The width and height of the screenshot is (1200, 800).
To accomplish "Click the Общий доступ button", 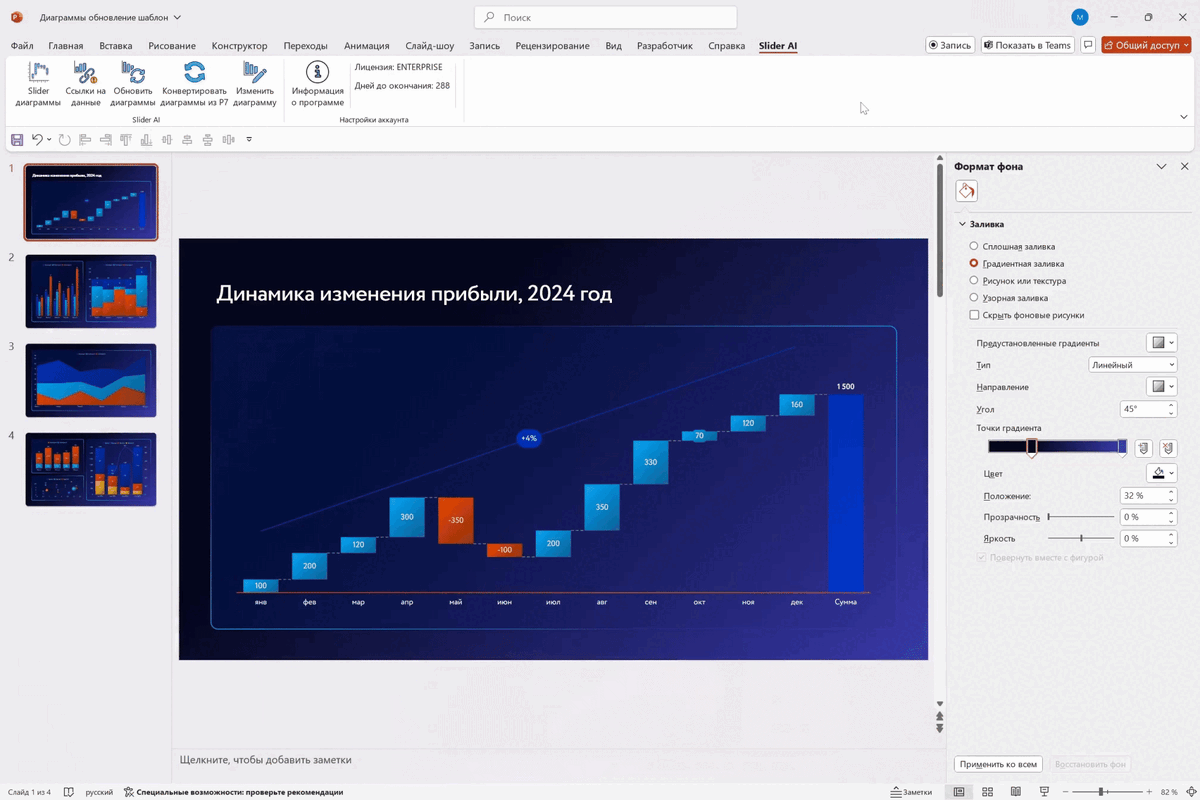I will (x=1146, y=45).
